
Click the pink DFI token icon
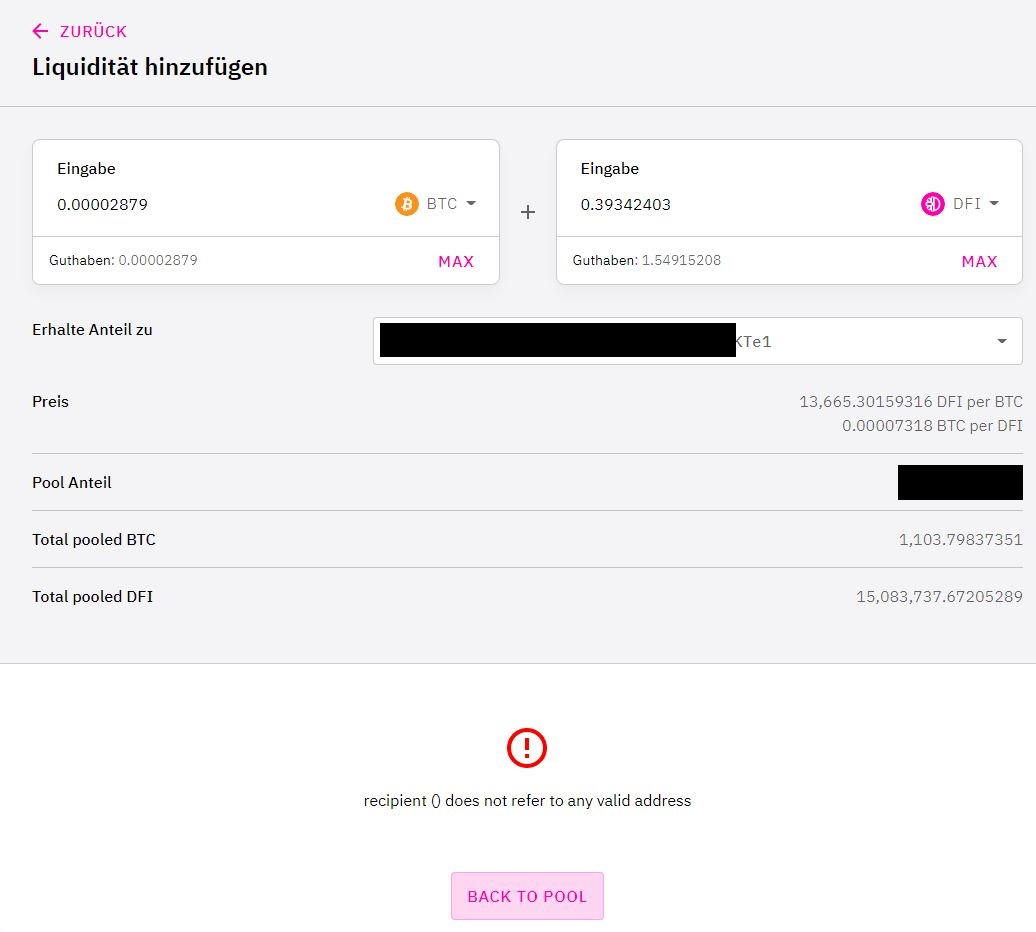[932, 203]
